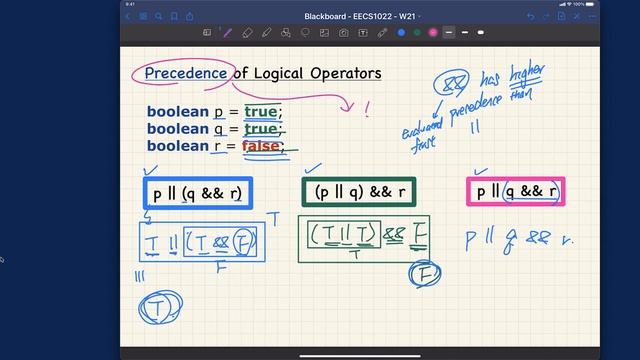This screenshot has width=640, height=360.
Task: Select the Shapes tool
Action: pos(286,33)
